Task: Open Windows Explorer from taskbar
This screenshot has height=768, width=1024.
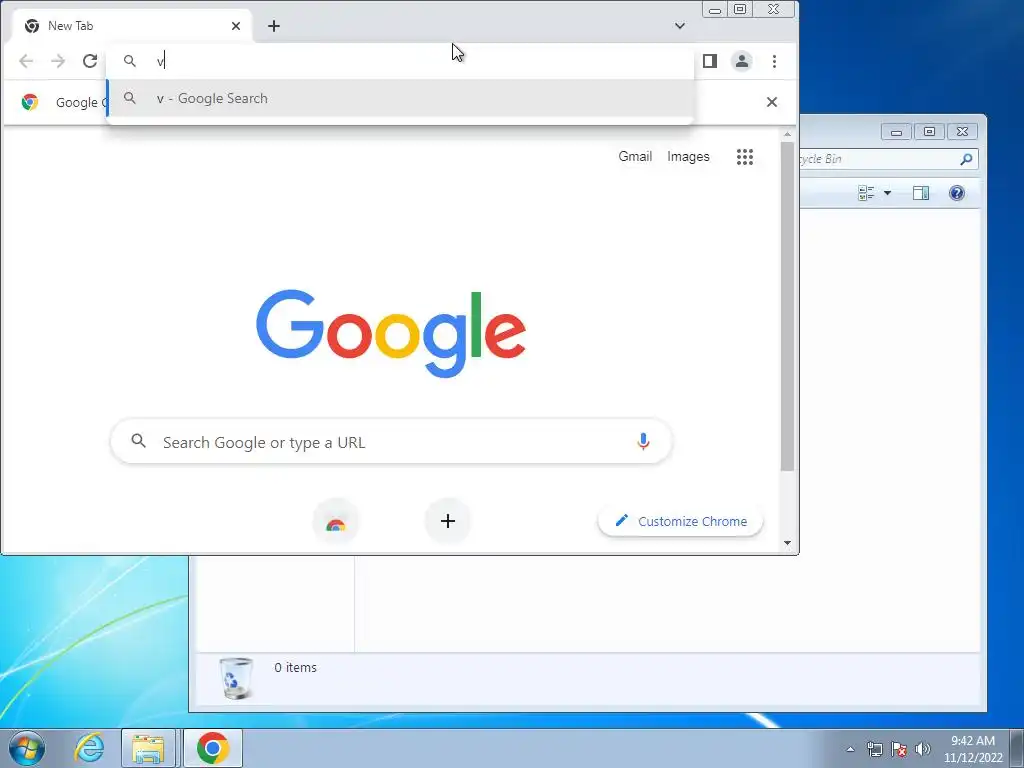Action: pos(148,748)
